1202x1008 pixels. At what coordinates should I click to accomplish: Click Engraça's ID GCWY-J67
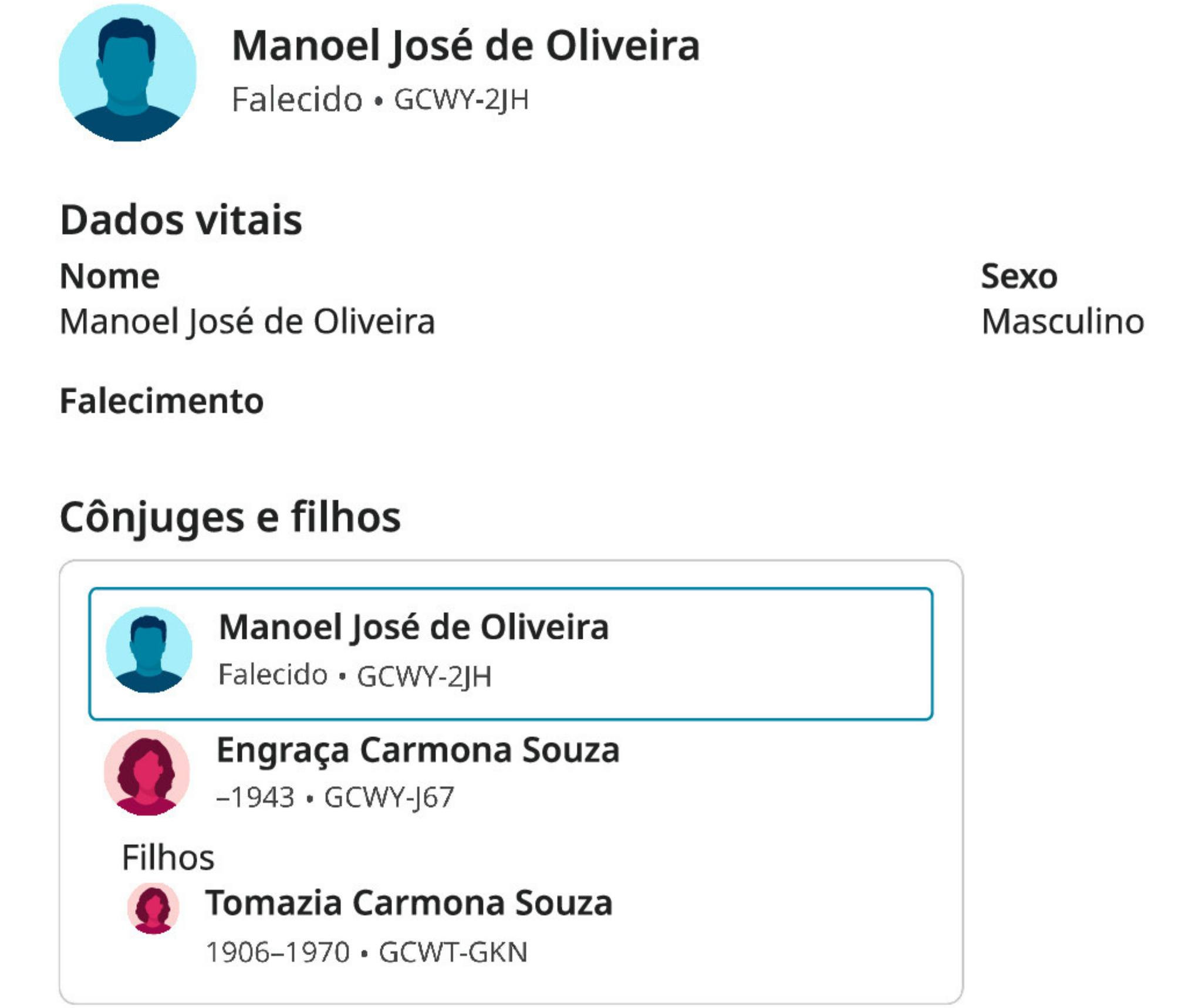coord(389,797)
